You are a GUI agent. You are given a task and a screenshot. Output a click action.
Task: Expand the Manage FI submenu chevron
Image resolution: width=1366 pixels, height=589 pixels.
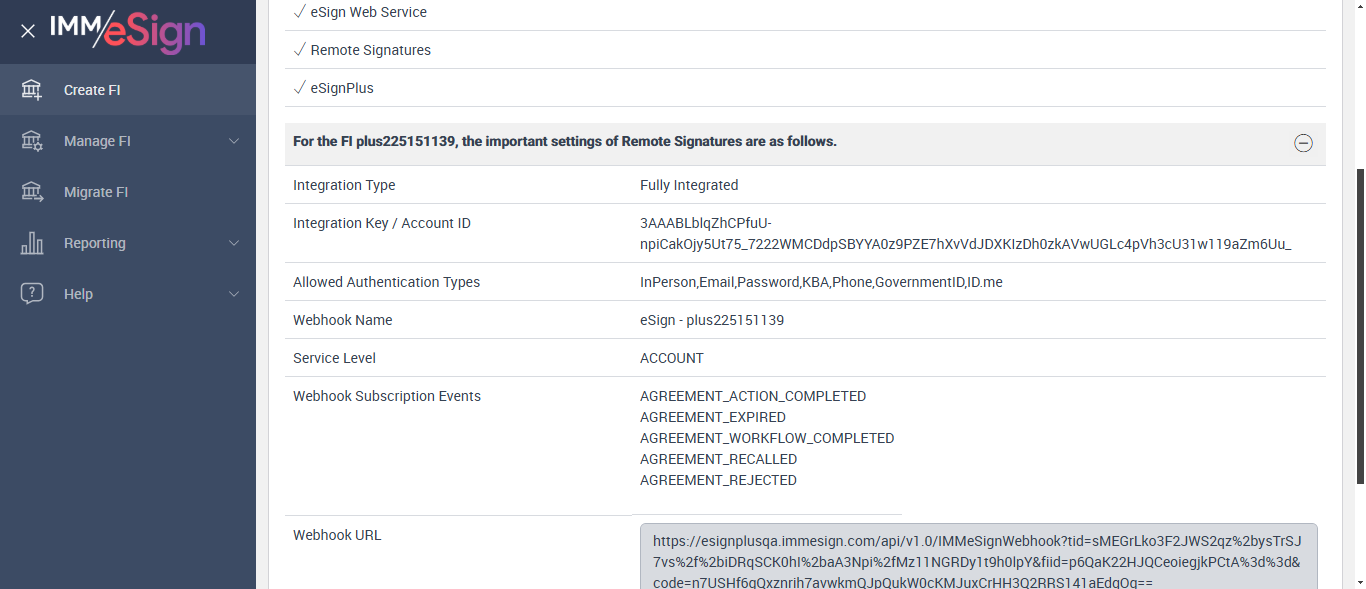coord(234,141)
